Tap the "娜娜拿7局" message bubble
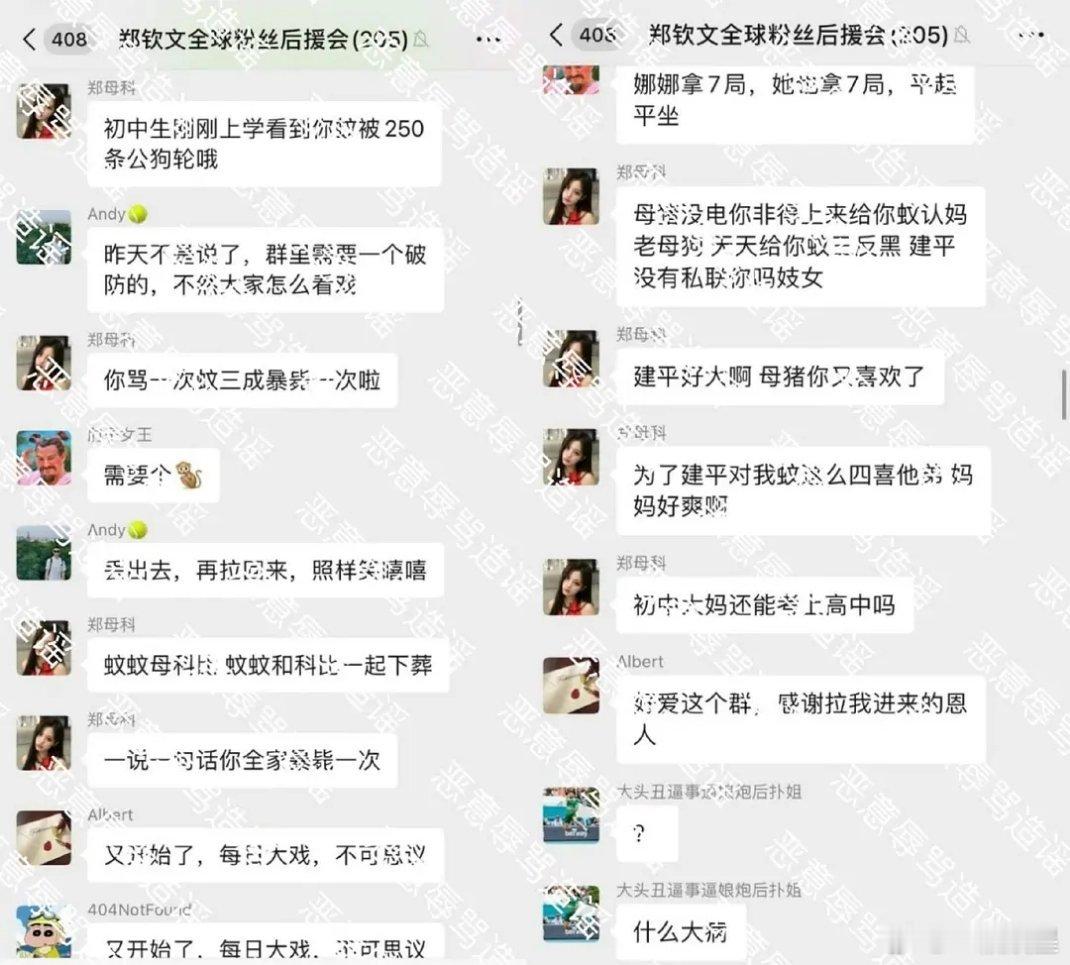 coord(795,101)
